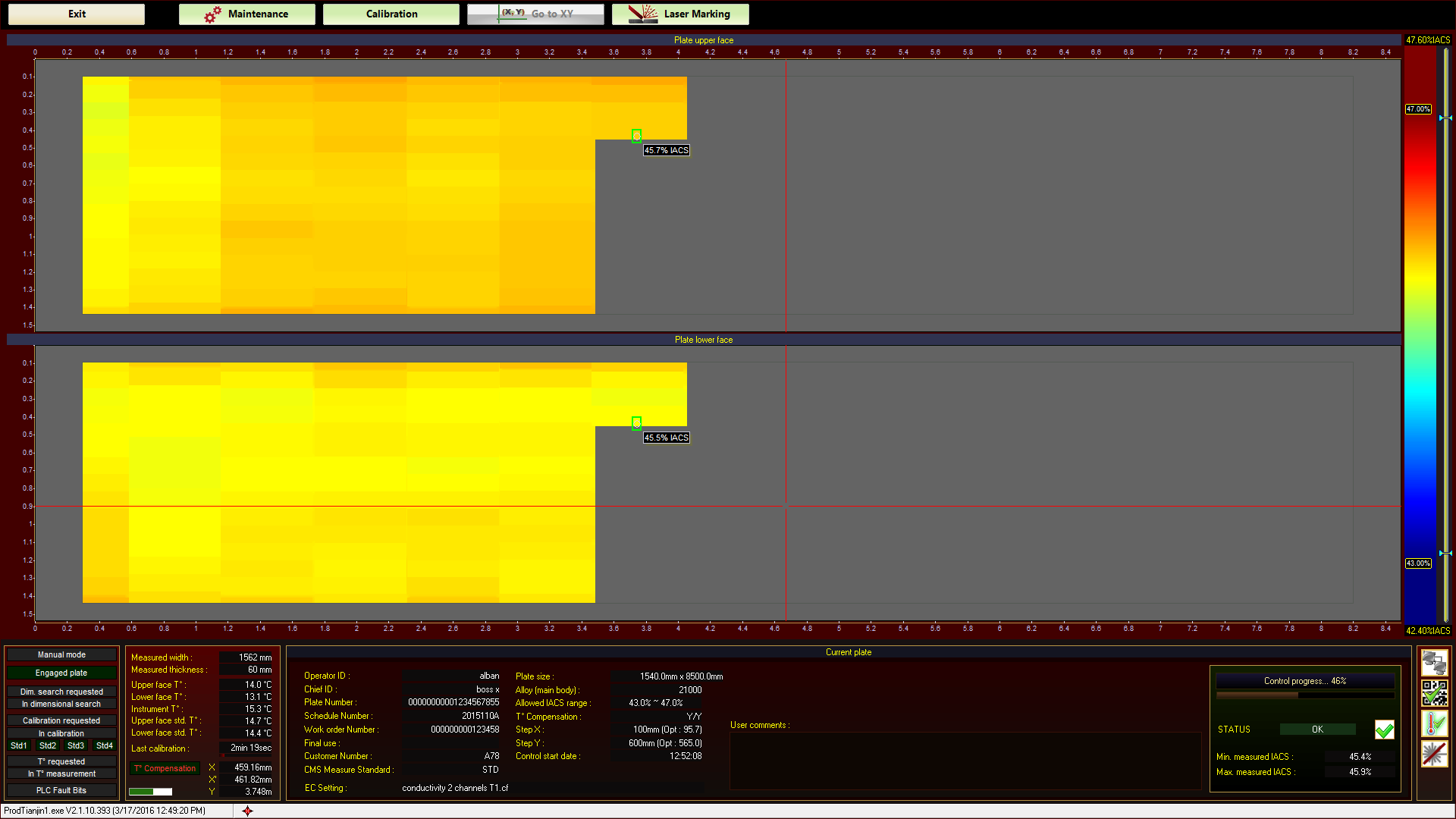Open the Maintenance menu
This screenshot has width=1456, height=819.
[x=246, y=14]
